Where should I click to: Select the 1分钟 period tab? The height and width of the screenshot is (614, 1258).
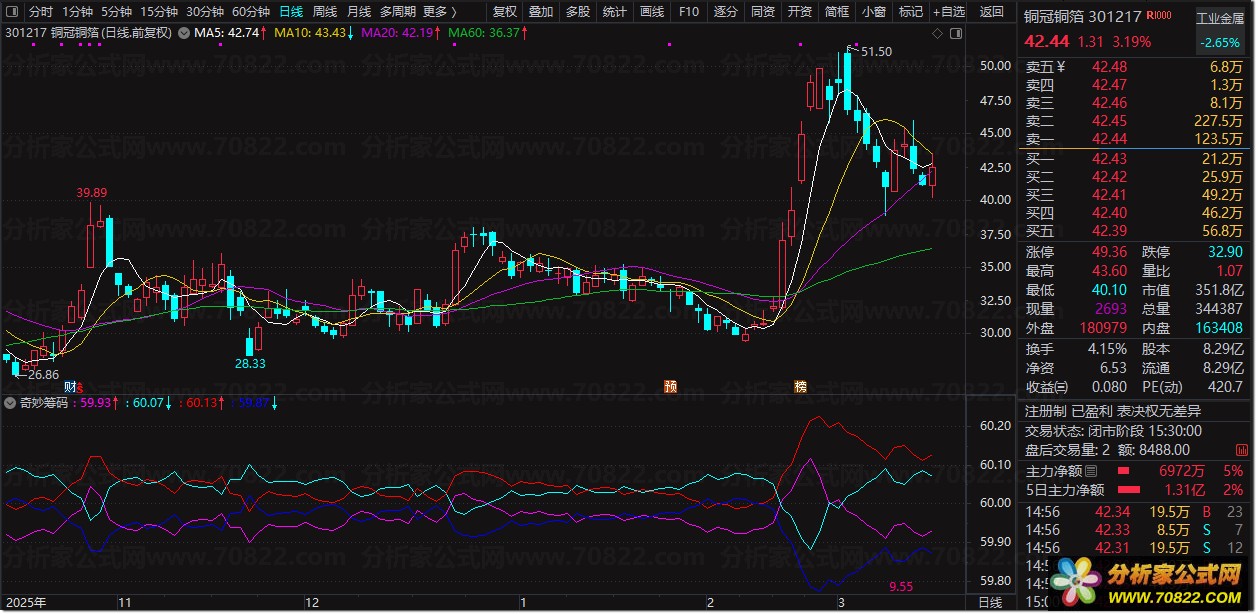pos(77,12)
